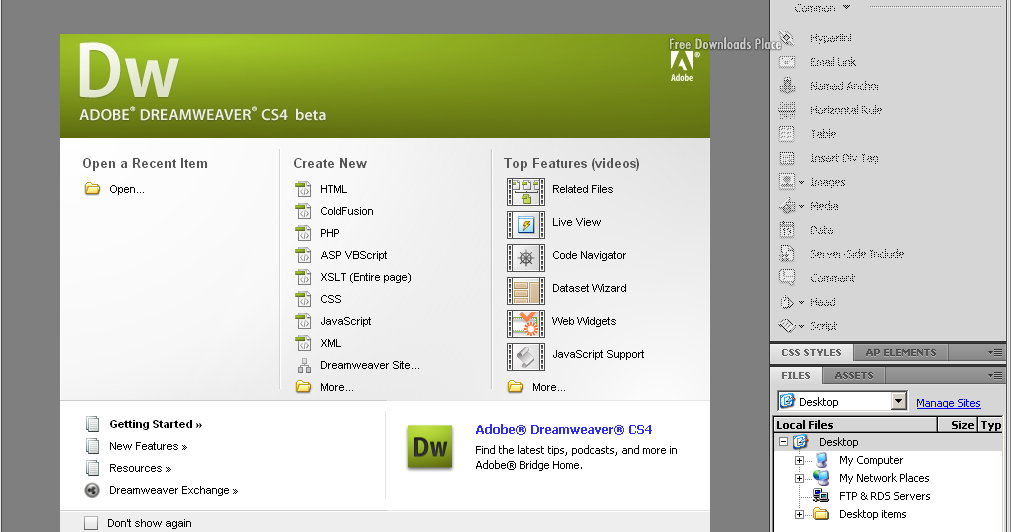Click the Dreamweaver Site... label
Image resolution: width=1012 pixels, height=532 pixels.
[x=370, y=365]
